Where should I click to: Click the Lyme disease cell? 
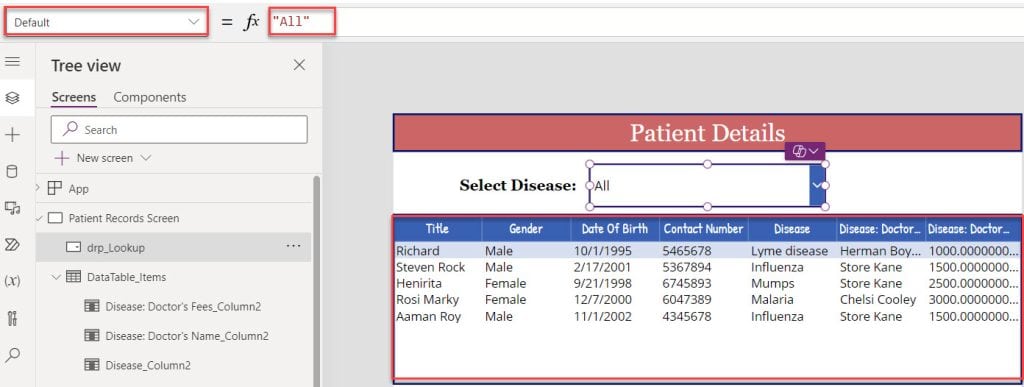pyautogui.click(x=789, y=251)
